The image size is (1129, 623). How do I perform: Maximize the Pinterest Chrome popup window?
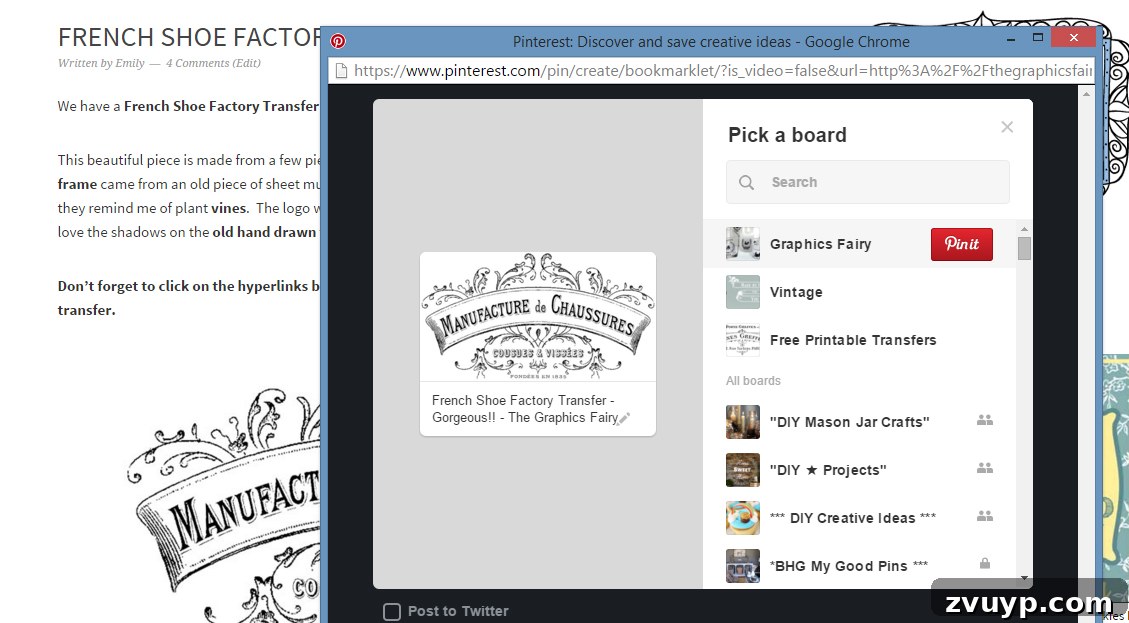point(1038,37)
